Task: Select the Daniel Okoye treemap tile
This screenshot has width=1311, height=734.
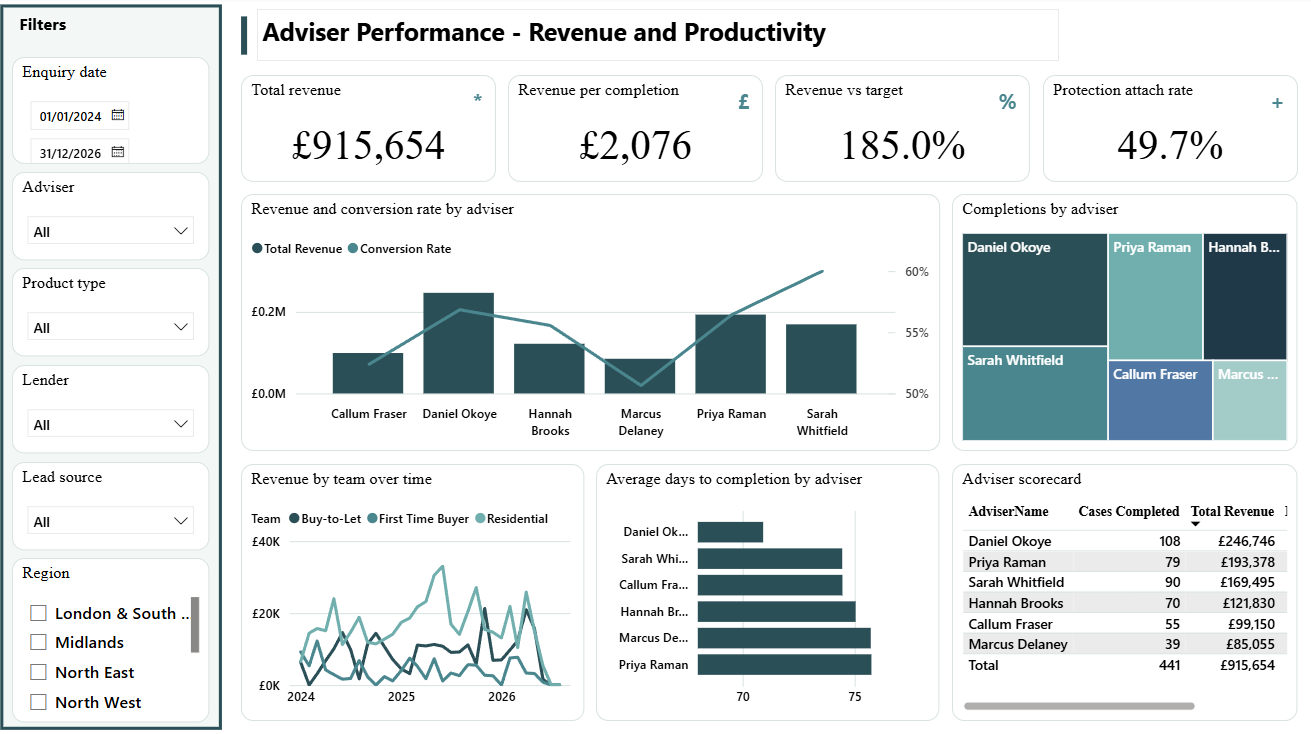Action: (1035, 290)
